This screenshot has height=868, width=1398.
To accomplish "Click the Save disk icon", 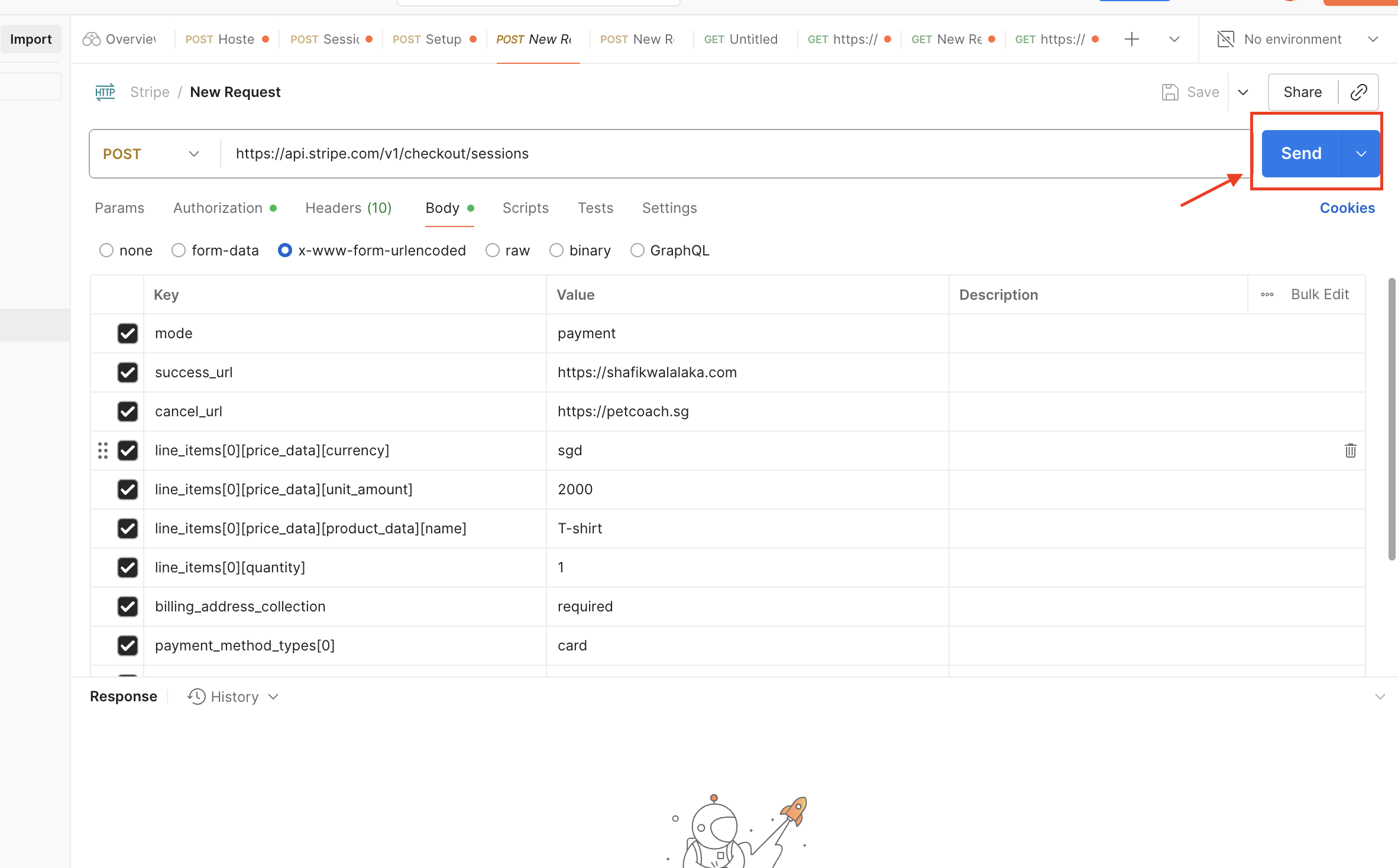I will pyautogui.click(x=1170, y=92).
